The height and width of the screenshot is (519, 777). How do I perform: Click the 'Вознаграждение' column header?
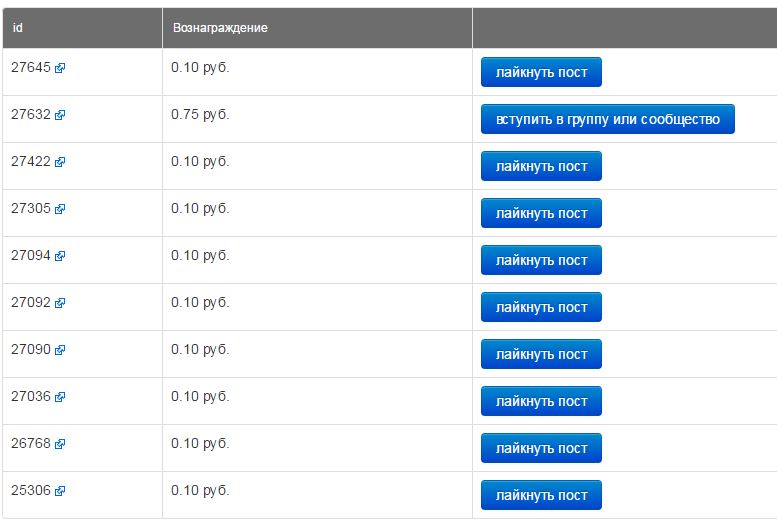[x=220, y=28]
